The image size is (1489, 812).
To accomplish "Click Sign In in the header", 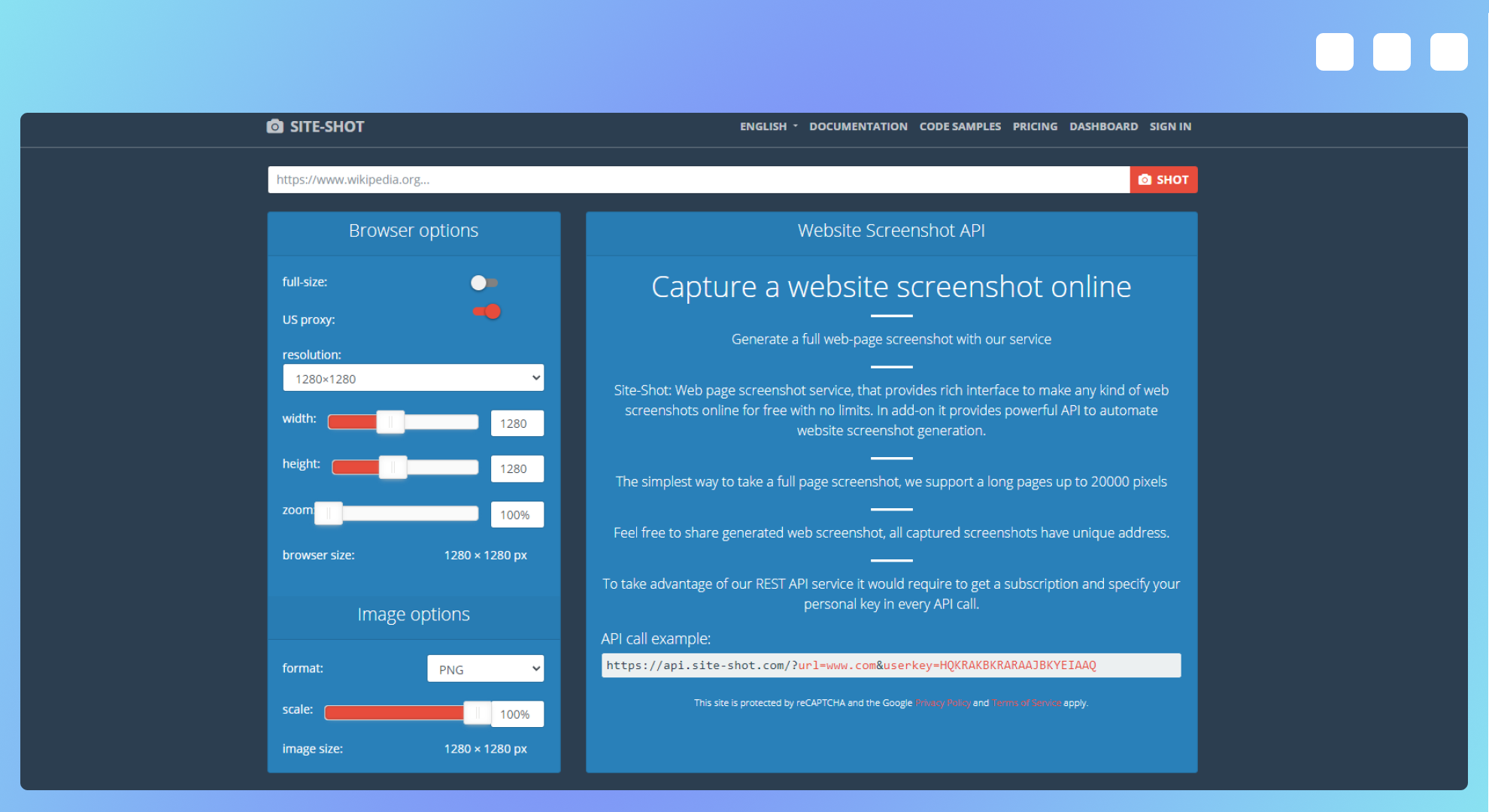I will coord(1170,126).
